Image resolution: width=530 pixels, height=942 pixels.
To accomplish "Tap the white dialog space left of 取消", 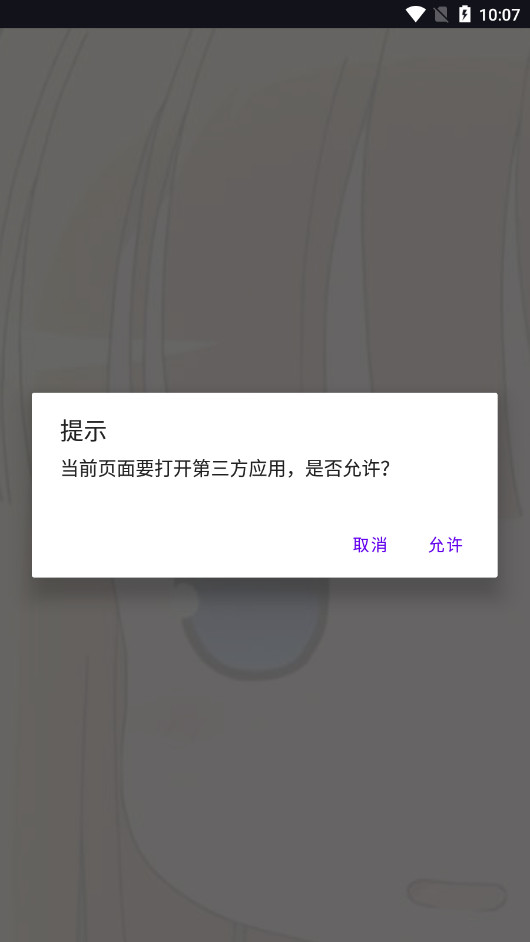I will click(x=186, y=545).
